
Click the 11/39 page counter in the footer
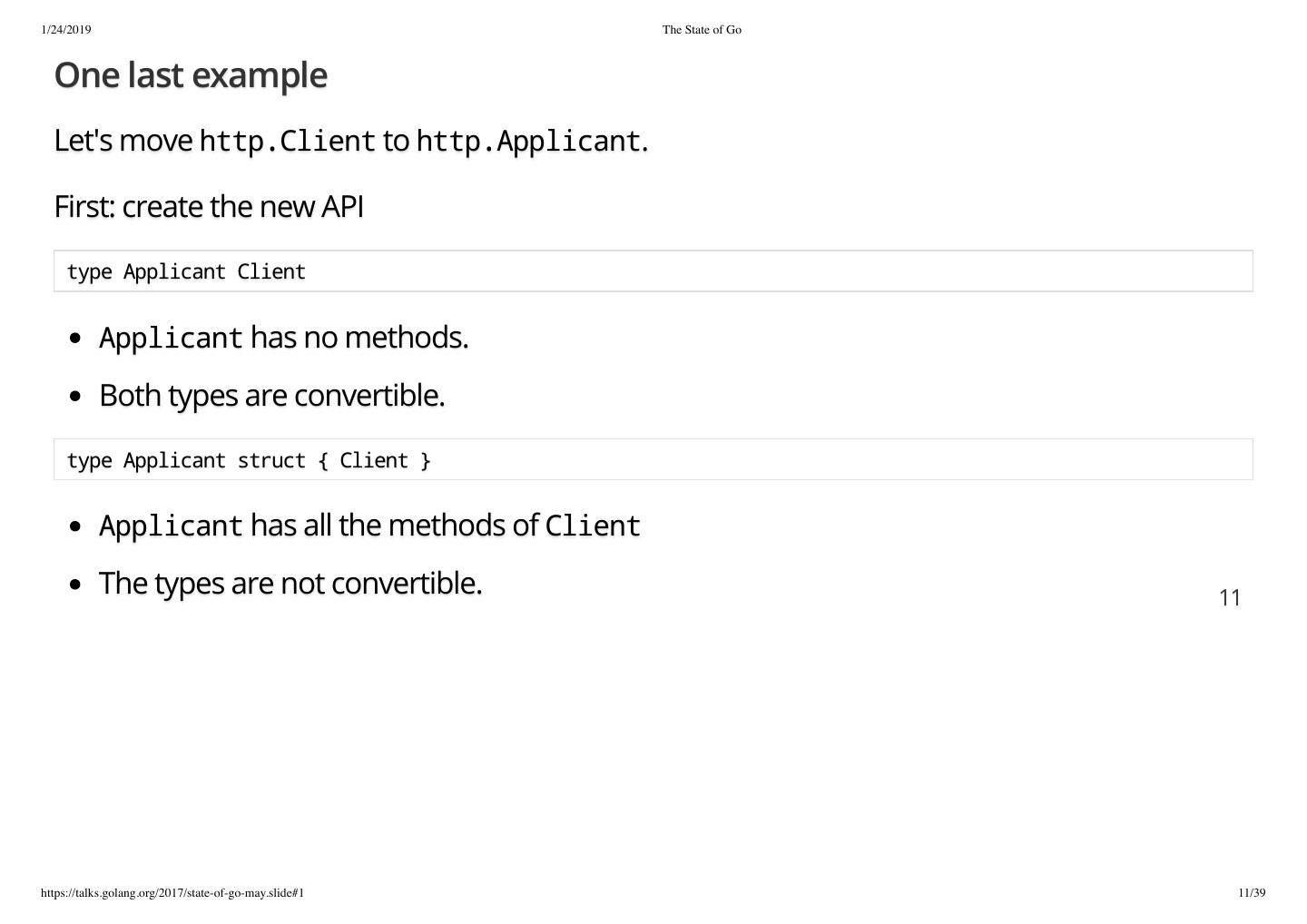click(x=1252, y=893)
